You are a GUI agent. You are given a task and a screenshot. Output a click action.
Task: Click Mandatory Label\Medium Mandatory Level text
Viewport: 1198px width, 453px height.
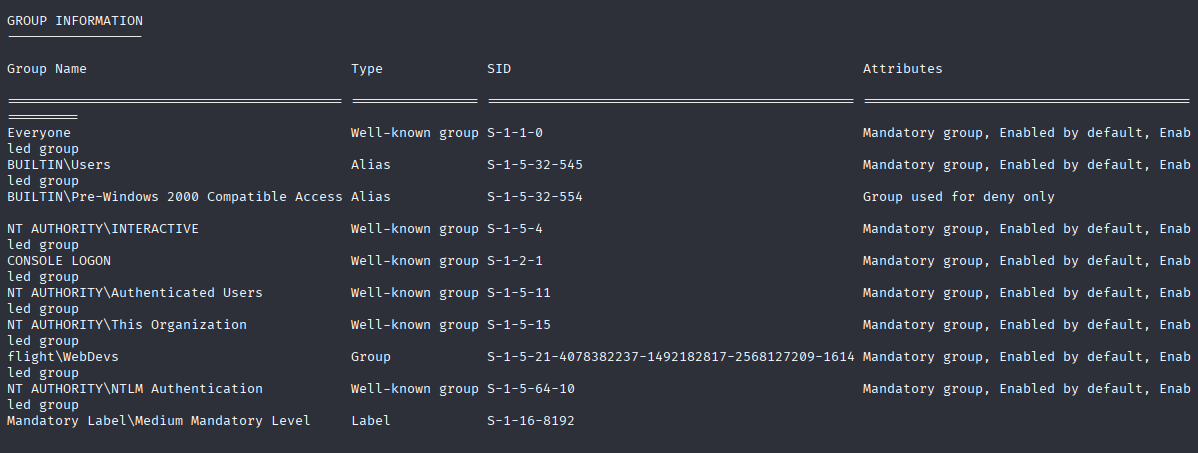click(159, 422)
